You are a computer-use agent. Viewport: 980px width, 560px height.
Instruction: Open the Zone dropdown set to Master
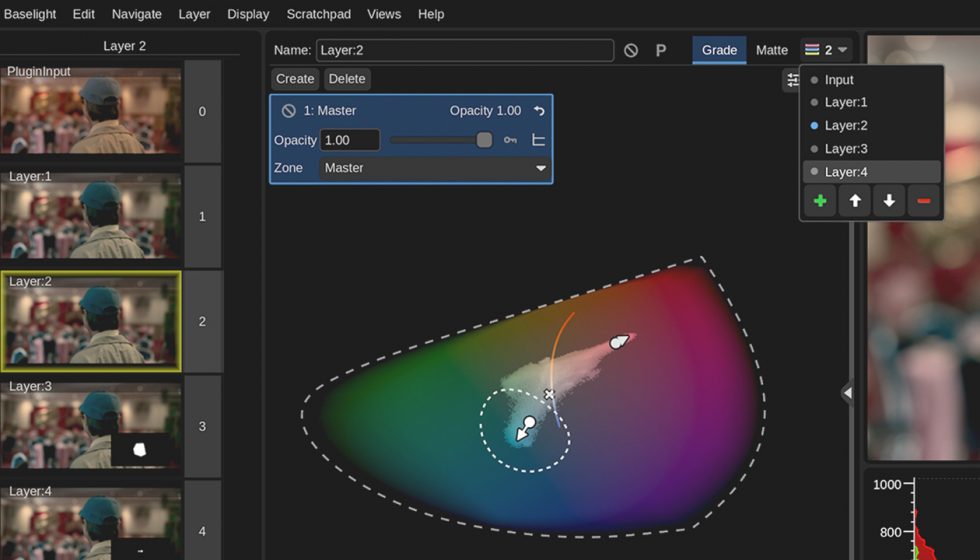click(434, 168)
